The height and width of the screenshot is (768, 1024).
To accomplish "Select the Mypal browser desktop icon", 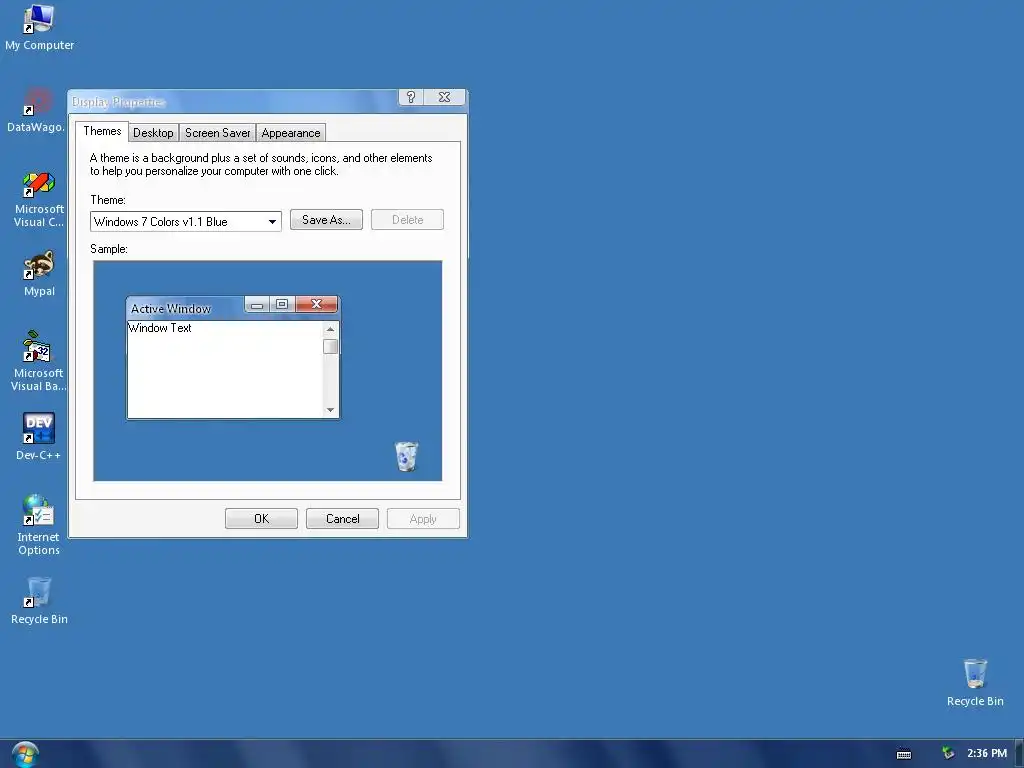I will tap(39, 274).
